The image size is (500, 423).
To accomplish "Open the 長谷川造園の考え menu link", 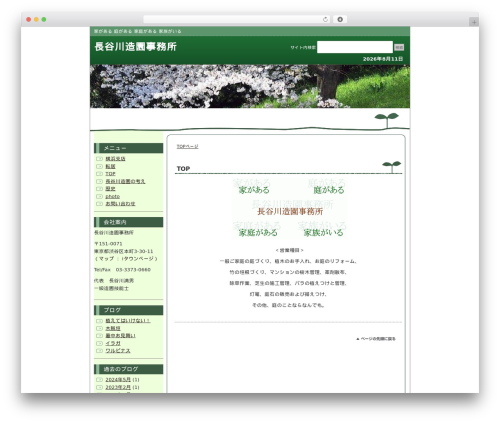I will [x=125, y=181].
